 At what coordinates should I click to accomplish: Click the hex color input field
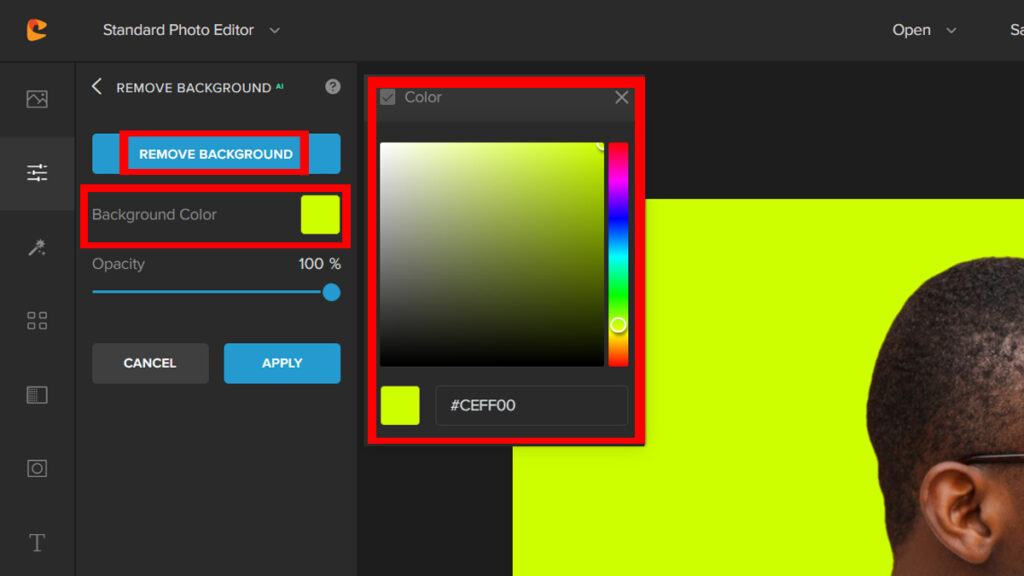point(531,406)
